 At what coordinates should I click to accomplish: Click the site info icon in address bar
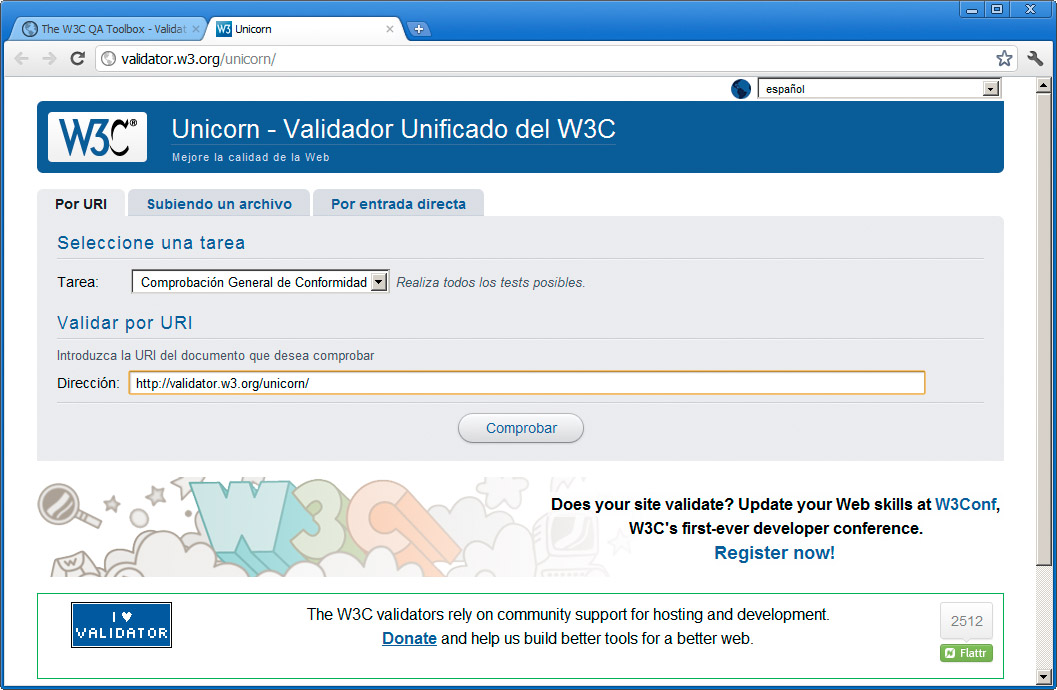tap(108, 59)
